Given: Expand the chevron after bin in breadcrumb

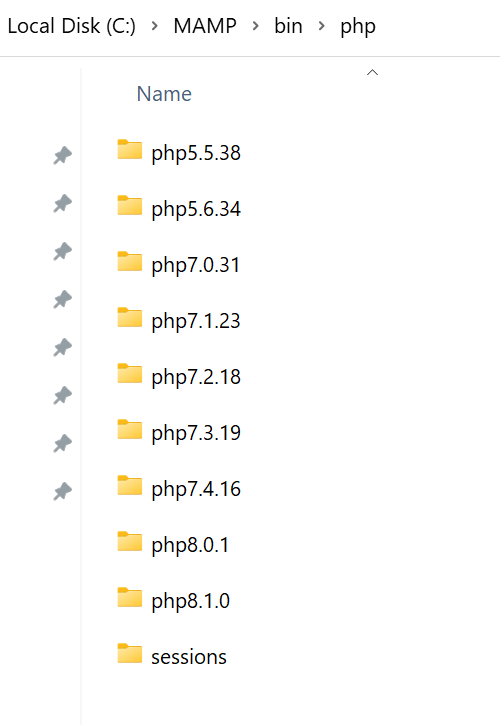Looking at the screenshot, I should click(321, 26).
